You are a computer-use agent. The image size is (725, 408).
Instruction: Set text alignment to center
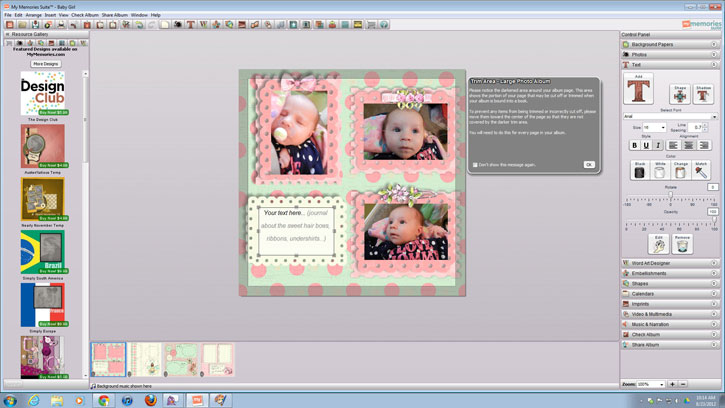(x=688, y=145)
